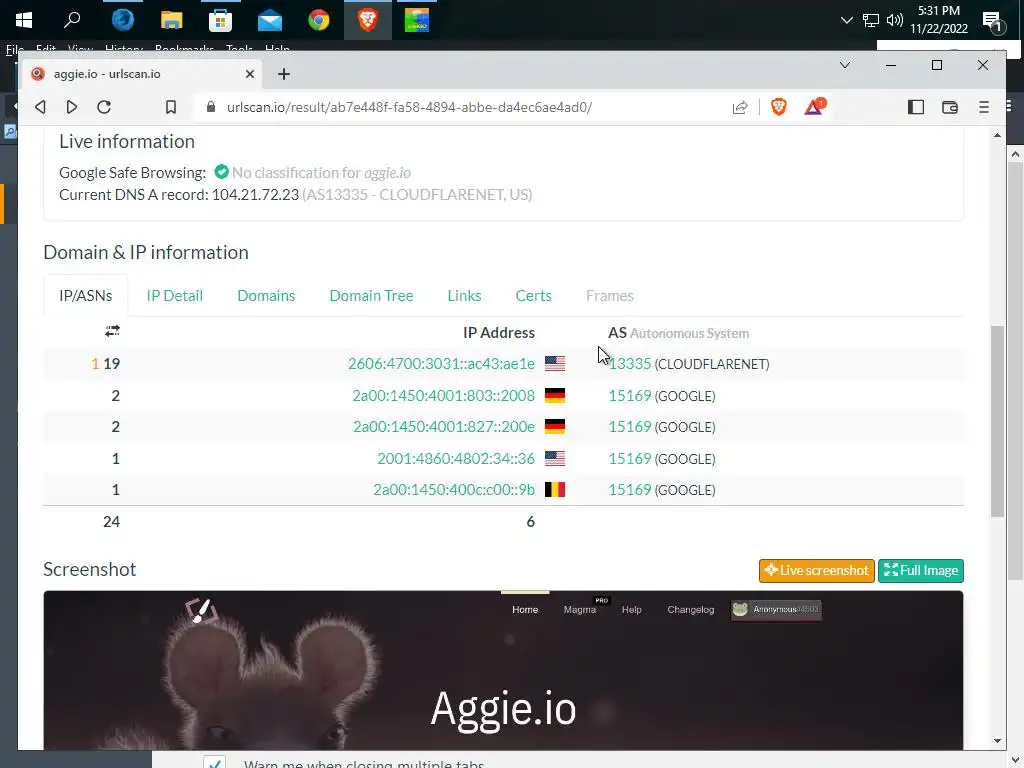Click the Aggie.io screenshot thumbnail

pos(503,671)
